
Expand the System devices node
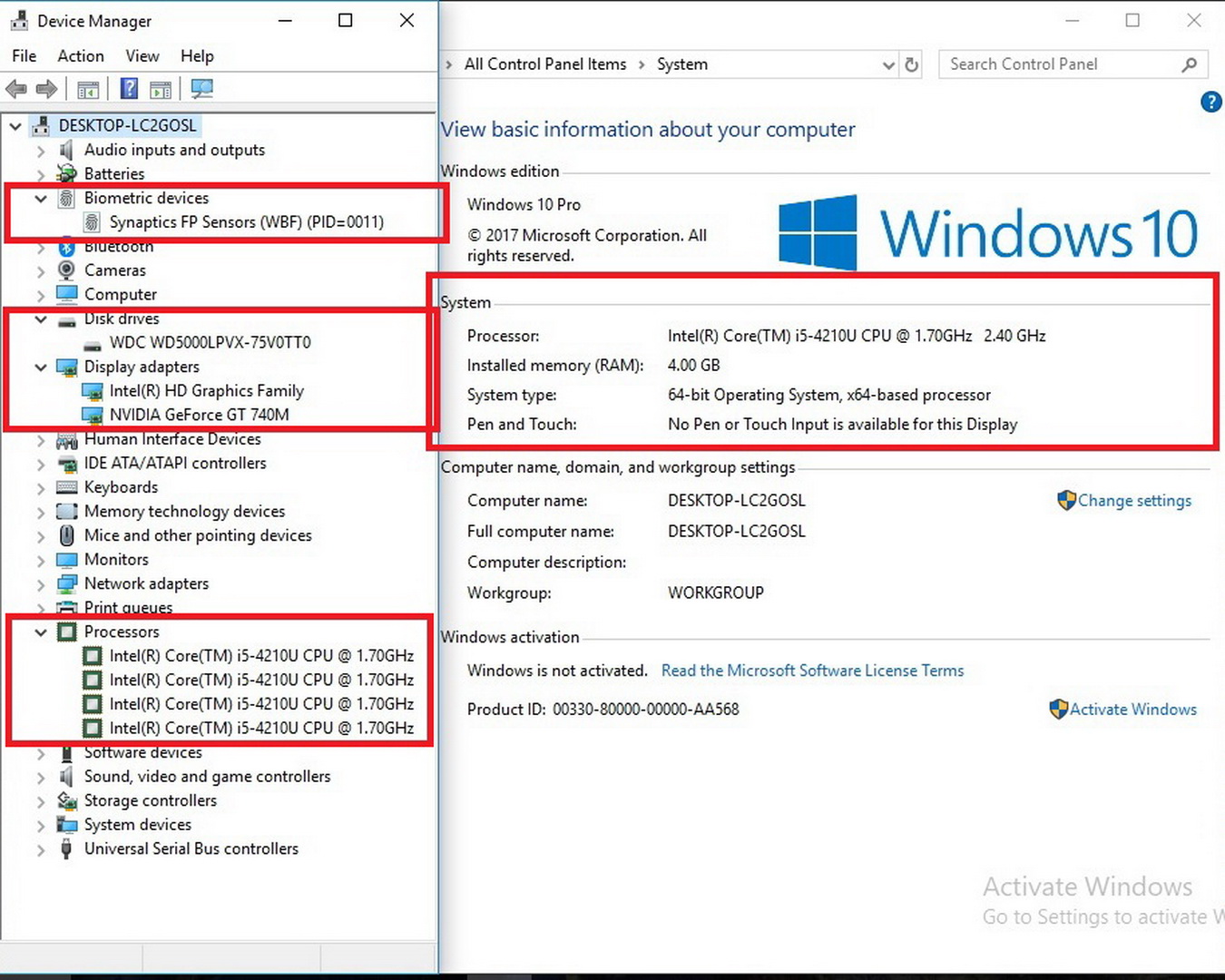[41, 826]
